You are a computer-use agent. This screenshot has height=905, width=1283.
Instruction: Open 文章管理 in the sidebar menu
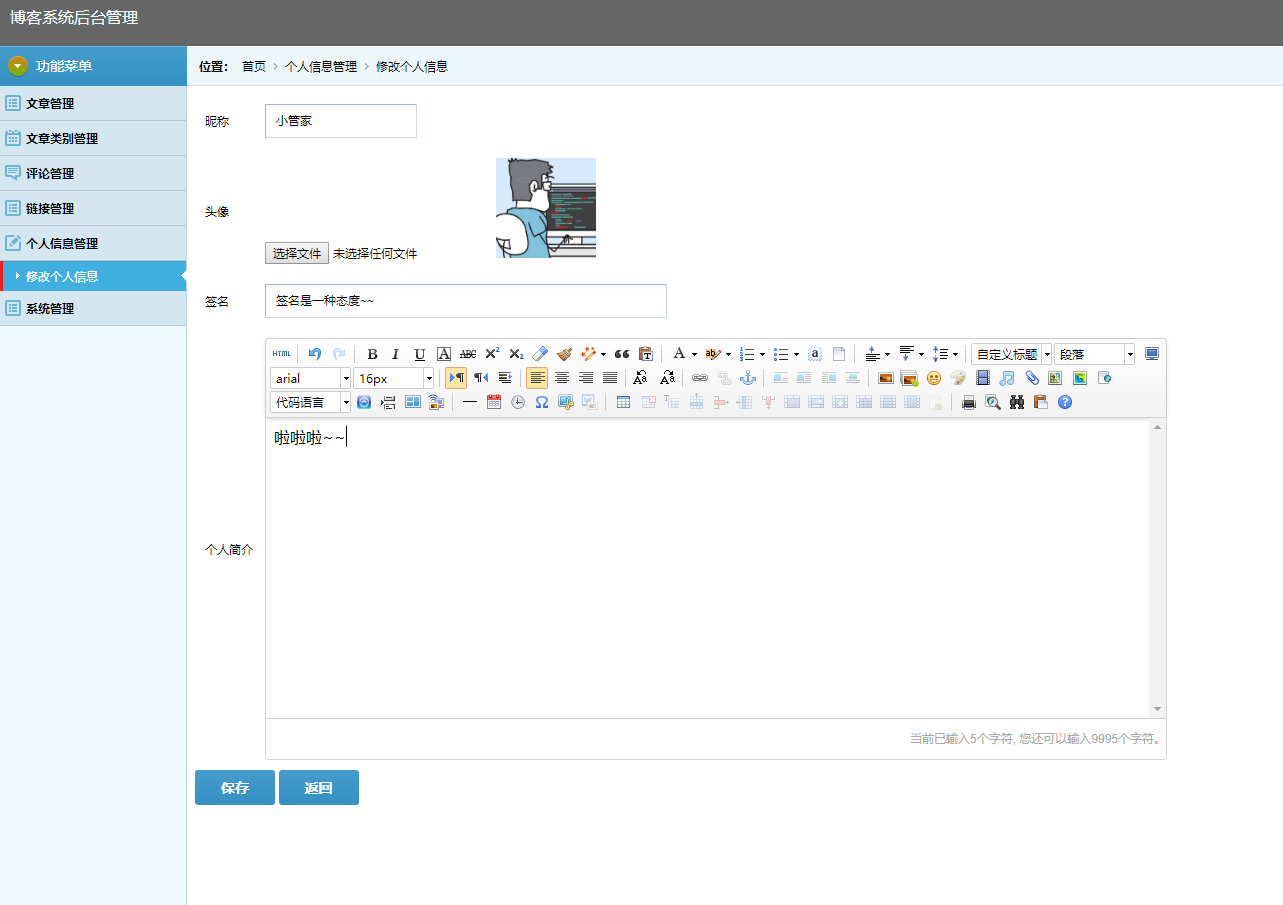point(50,103)
